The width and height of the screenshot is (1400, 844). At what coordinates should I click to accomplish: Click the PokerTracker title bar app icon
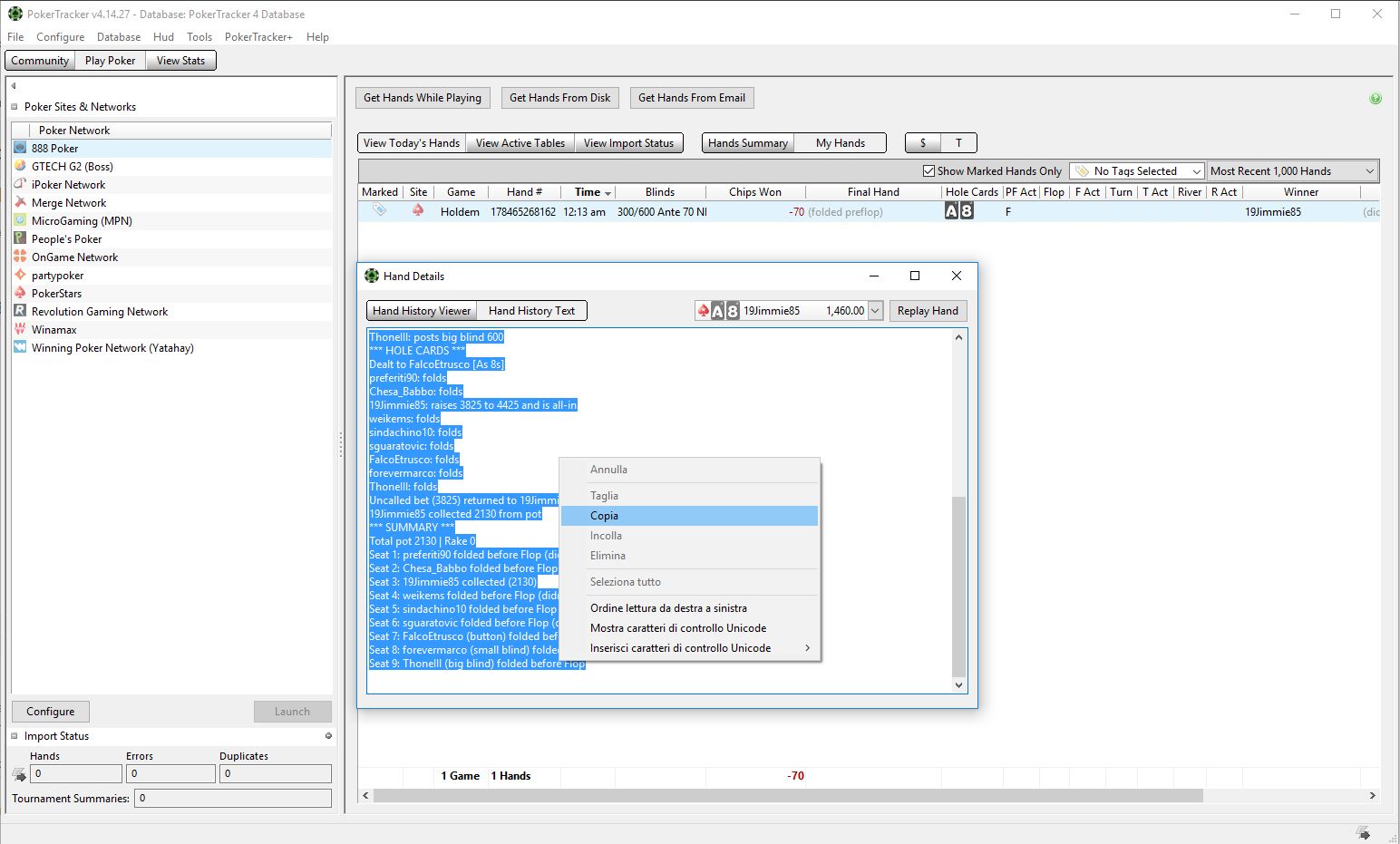click(15, 14)
